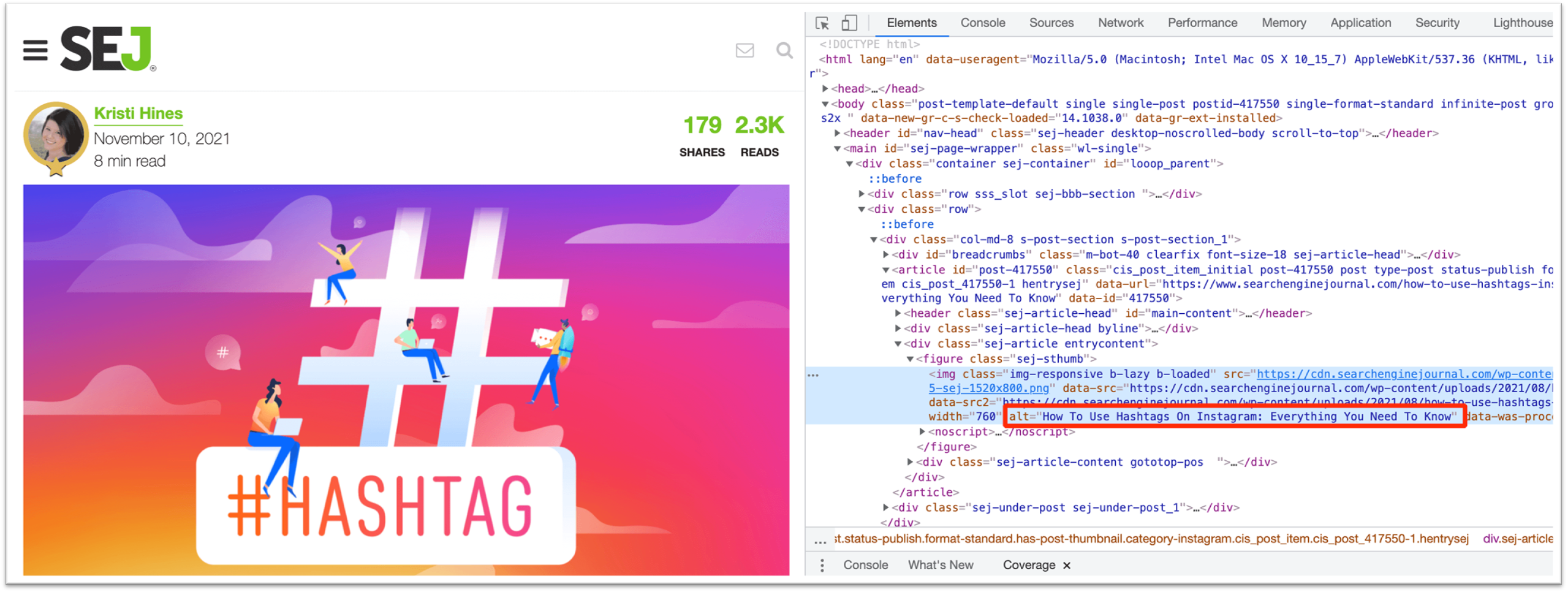
Task: Open the Memory tab
Action: coord(1283,23)
